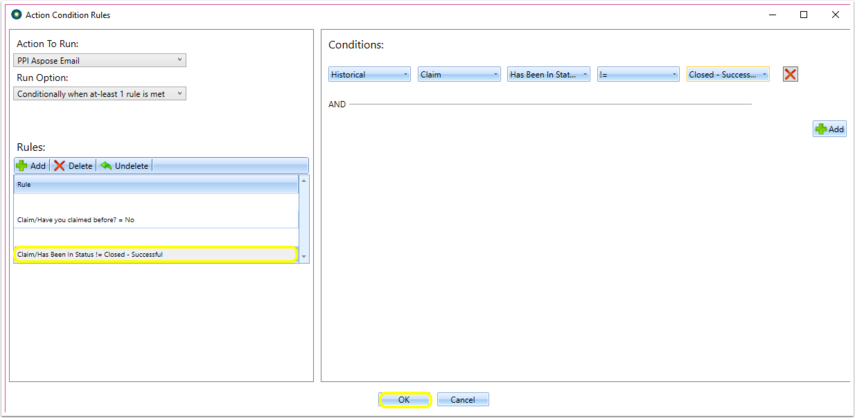Open the Action To Run dropdown
This screenshot has height=418, width=855.
[100, 60]
